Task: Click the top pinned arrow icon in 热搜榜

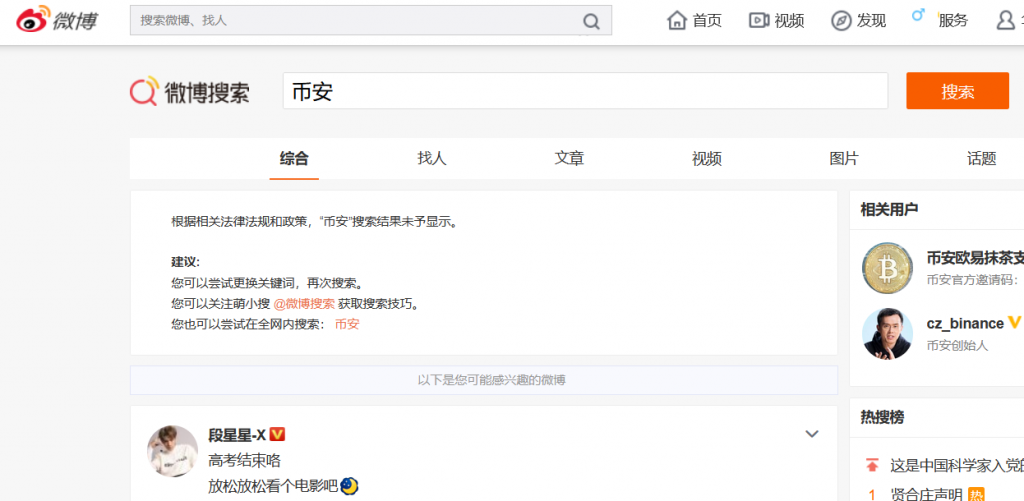Action: click(872, 466)
